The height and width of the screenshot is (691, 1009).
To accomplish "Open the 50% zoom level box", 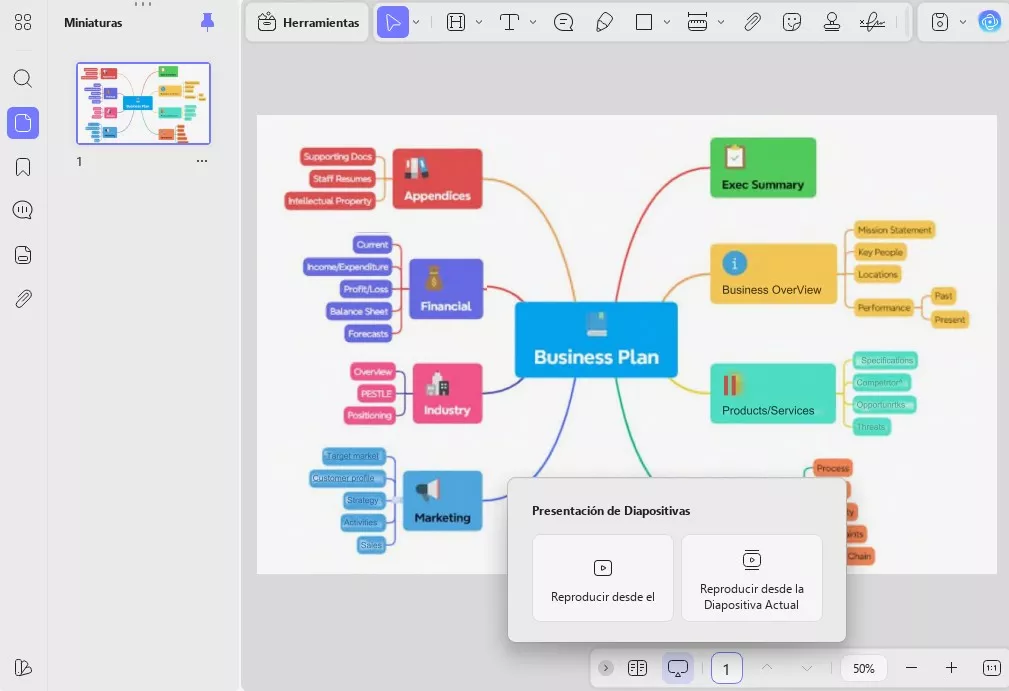I will click(x=864, y=668).
